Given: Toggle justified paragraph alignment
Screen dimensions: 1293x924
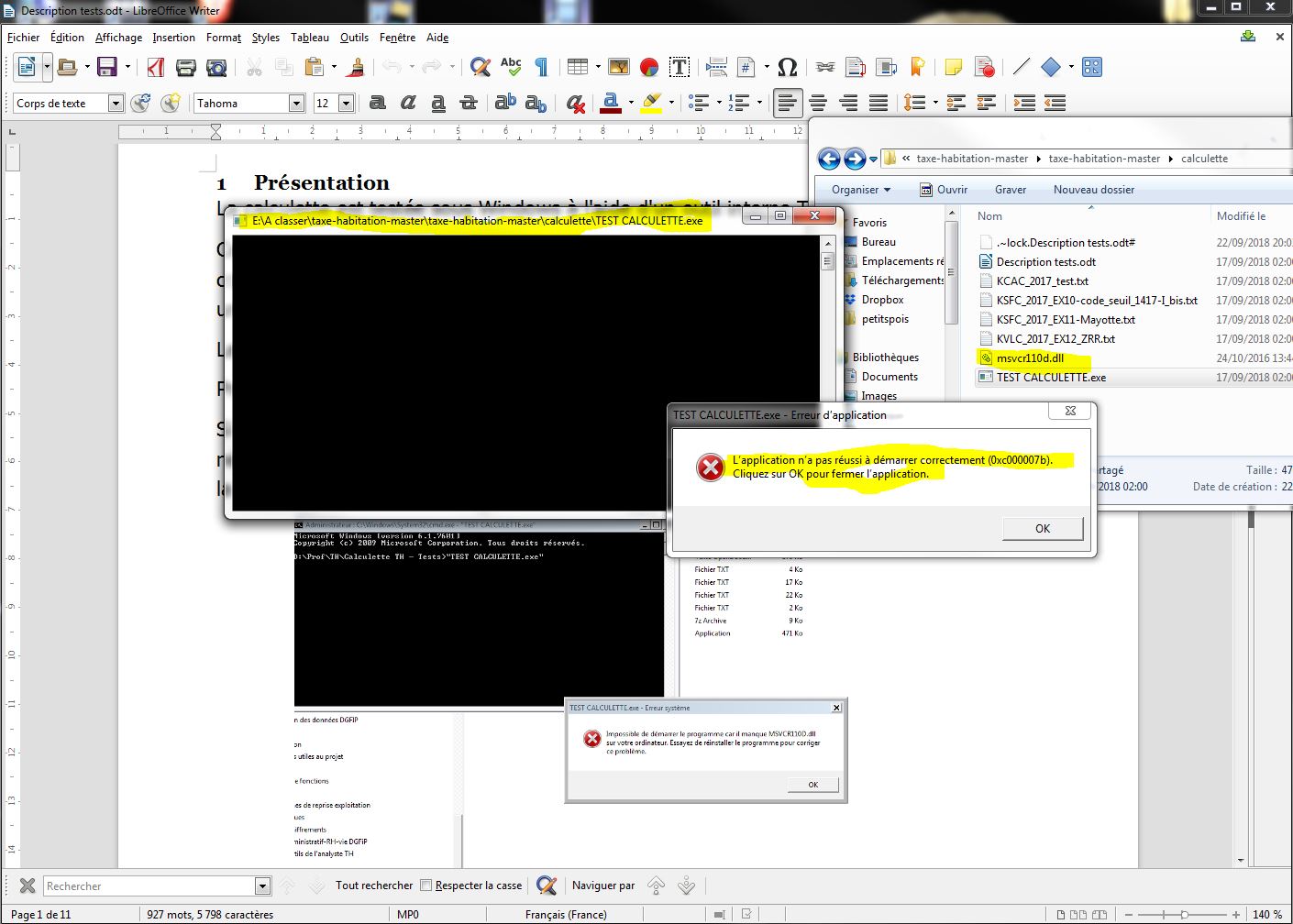Looking at the screenshot, I should coord(878,104).
